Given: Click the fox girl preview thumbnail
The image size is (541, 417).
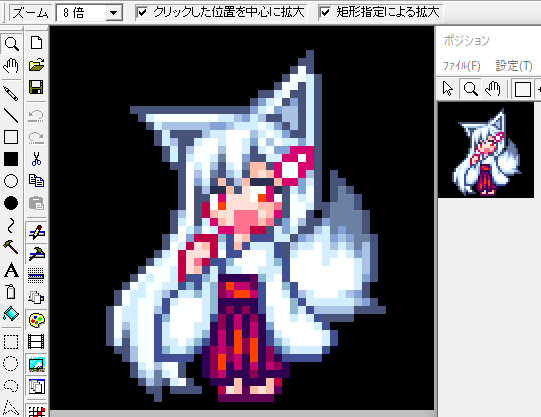Looking at the screenshot, I should 486,150.
